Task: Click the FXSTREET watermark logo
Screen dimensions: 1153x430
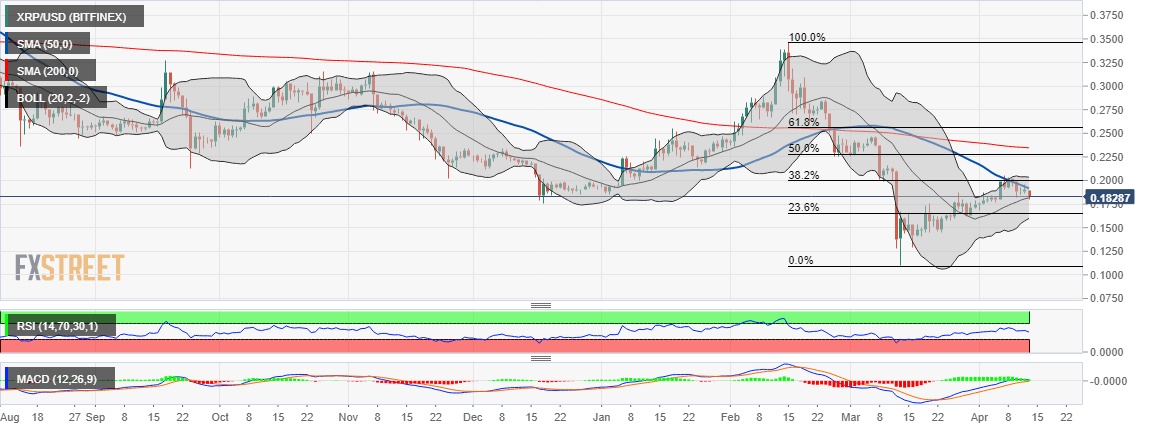Action: 70,268
